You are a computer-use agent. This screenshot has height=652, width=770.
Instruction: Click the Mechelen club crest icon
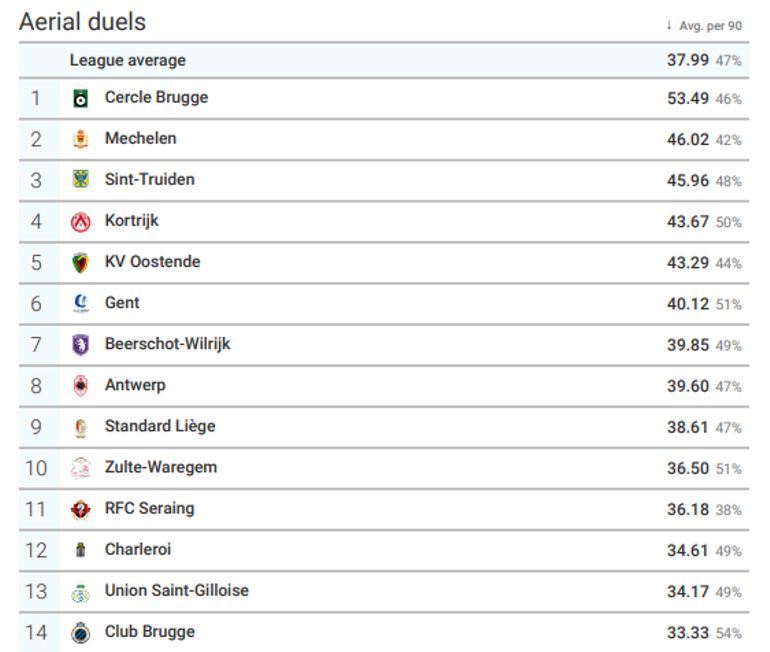pyautogui.click(x=81, y=140)
